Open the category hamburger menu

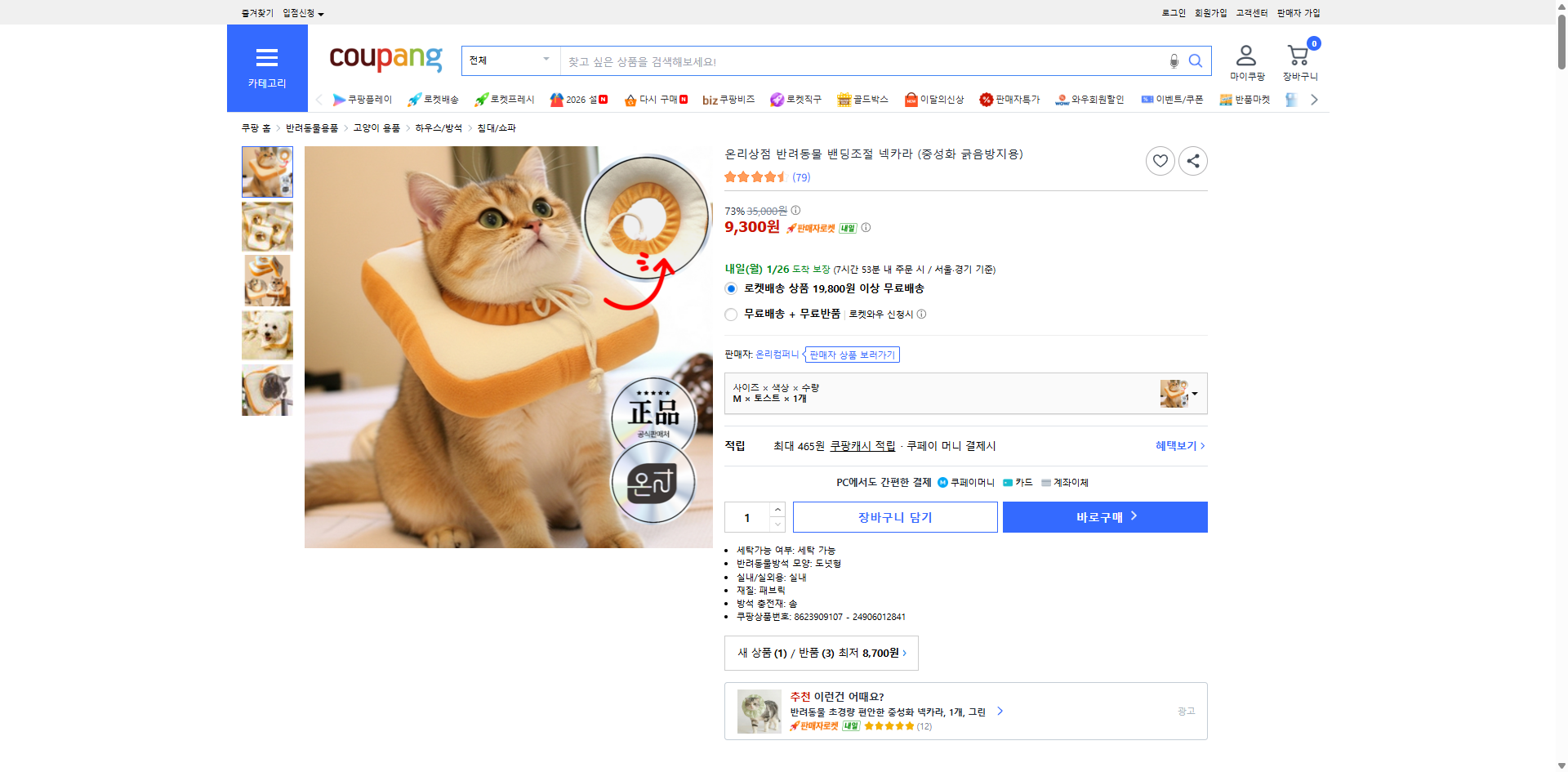pos(267,57)
